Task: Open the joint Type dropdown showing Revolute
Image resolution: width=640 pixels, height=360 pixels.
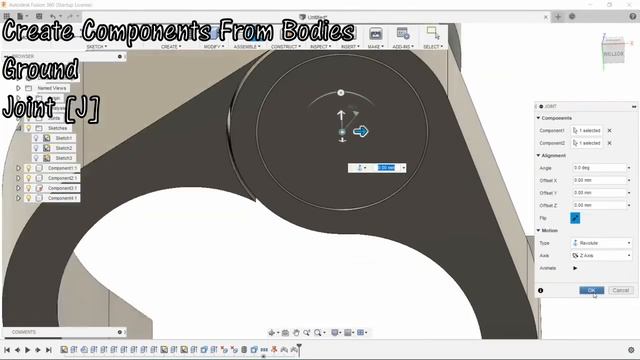Action: pos(601,243)
